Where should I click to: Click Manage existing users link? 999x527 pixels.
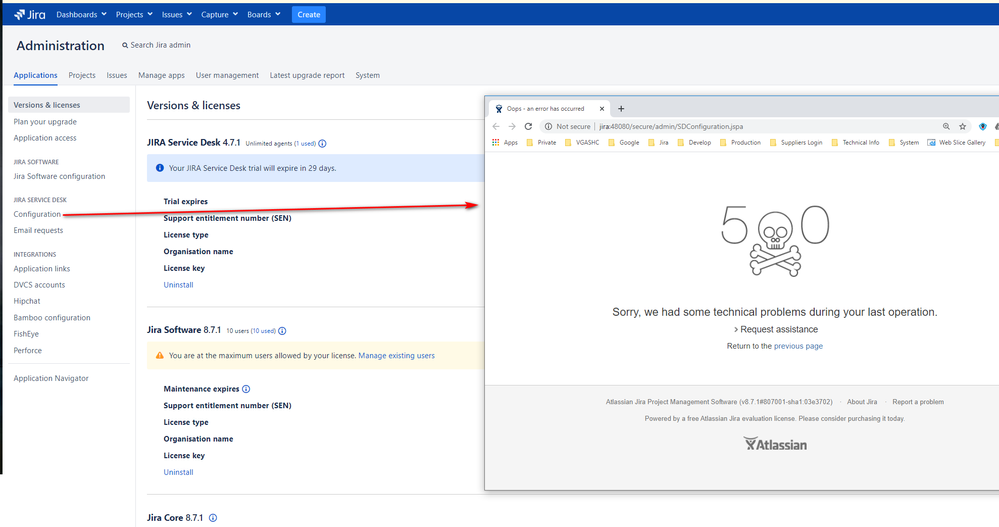396,356
